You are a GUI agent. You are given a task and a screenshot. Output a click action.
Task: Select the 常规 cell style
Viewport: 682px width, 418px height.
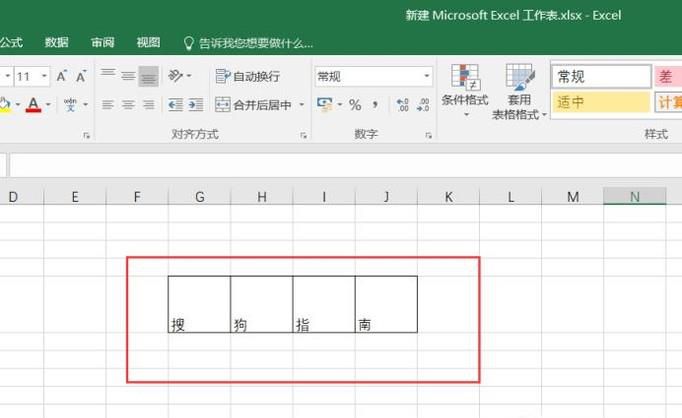(x=601, y=77)
